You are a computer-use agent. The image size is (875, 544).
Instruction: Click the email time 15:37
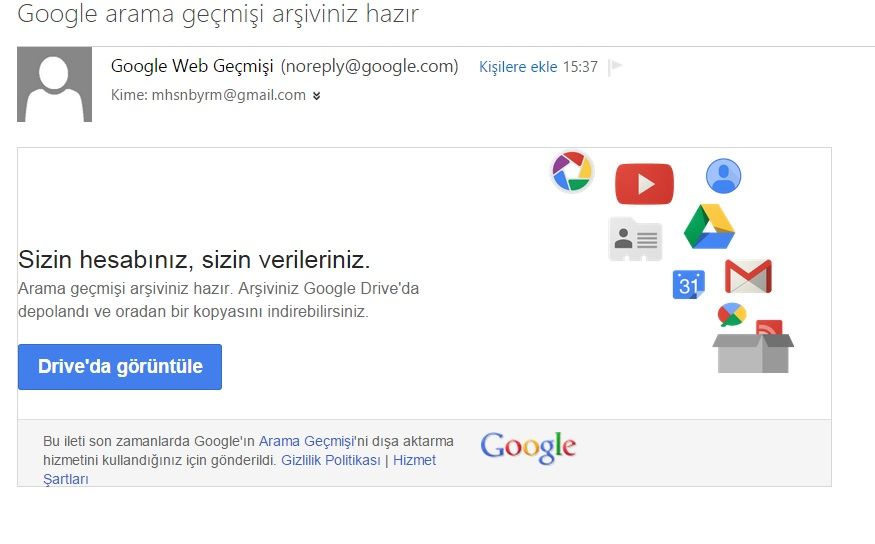point(580,67)
